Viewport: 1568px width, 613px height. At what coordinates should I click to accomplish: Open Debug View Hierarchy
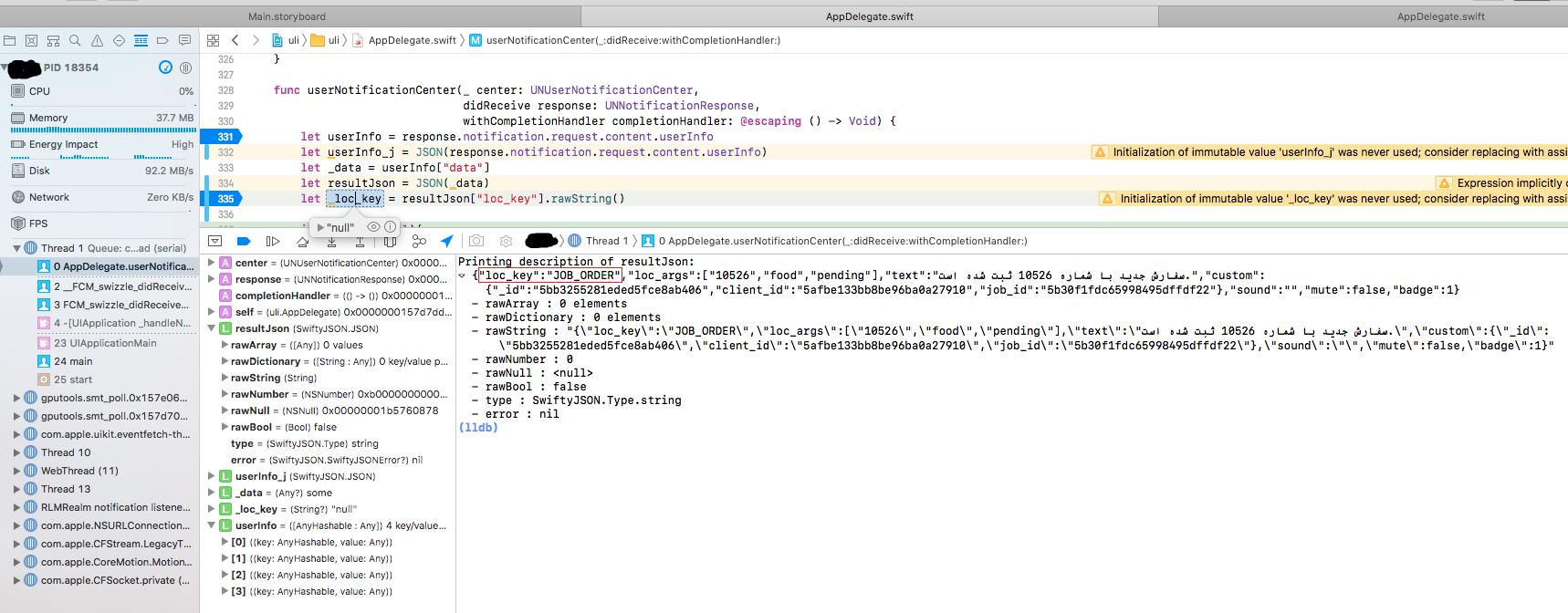tap(390, 241)
